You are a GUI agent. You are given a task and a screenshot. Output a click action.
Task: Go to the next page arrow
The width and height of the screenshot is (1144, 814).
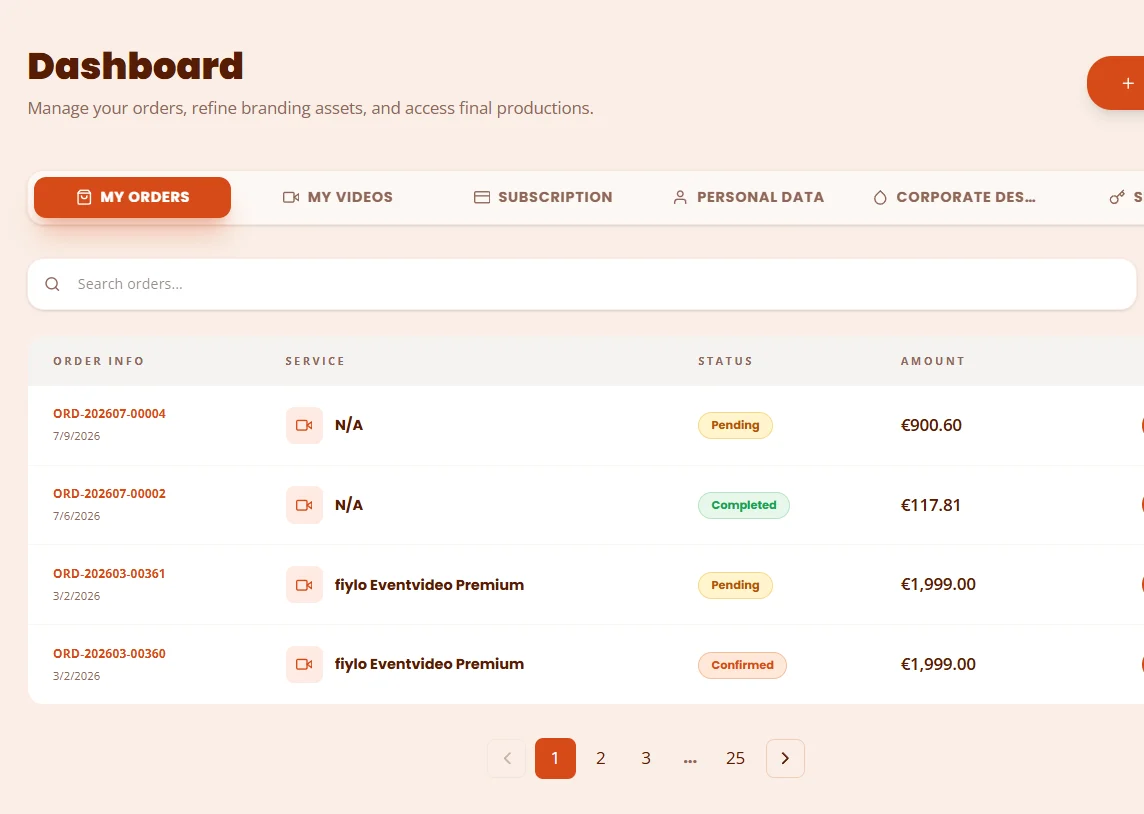click(785, 759)
